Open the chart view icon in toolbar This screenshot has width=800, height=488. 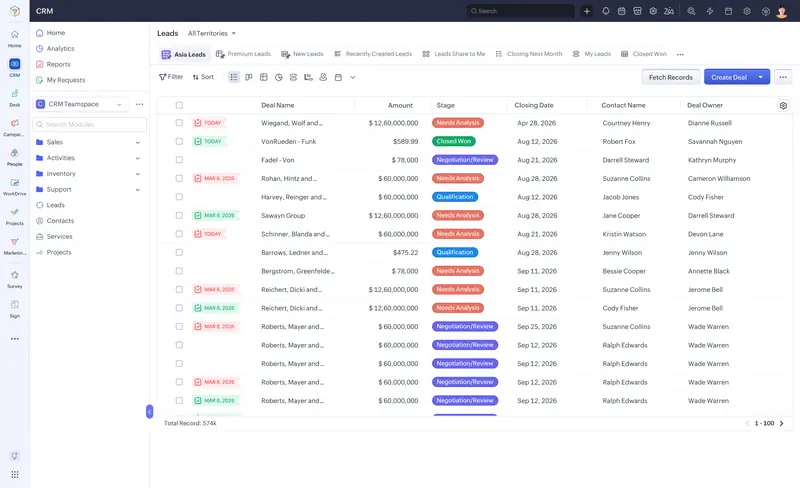pyautogui.click(x=308, y=77)
